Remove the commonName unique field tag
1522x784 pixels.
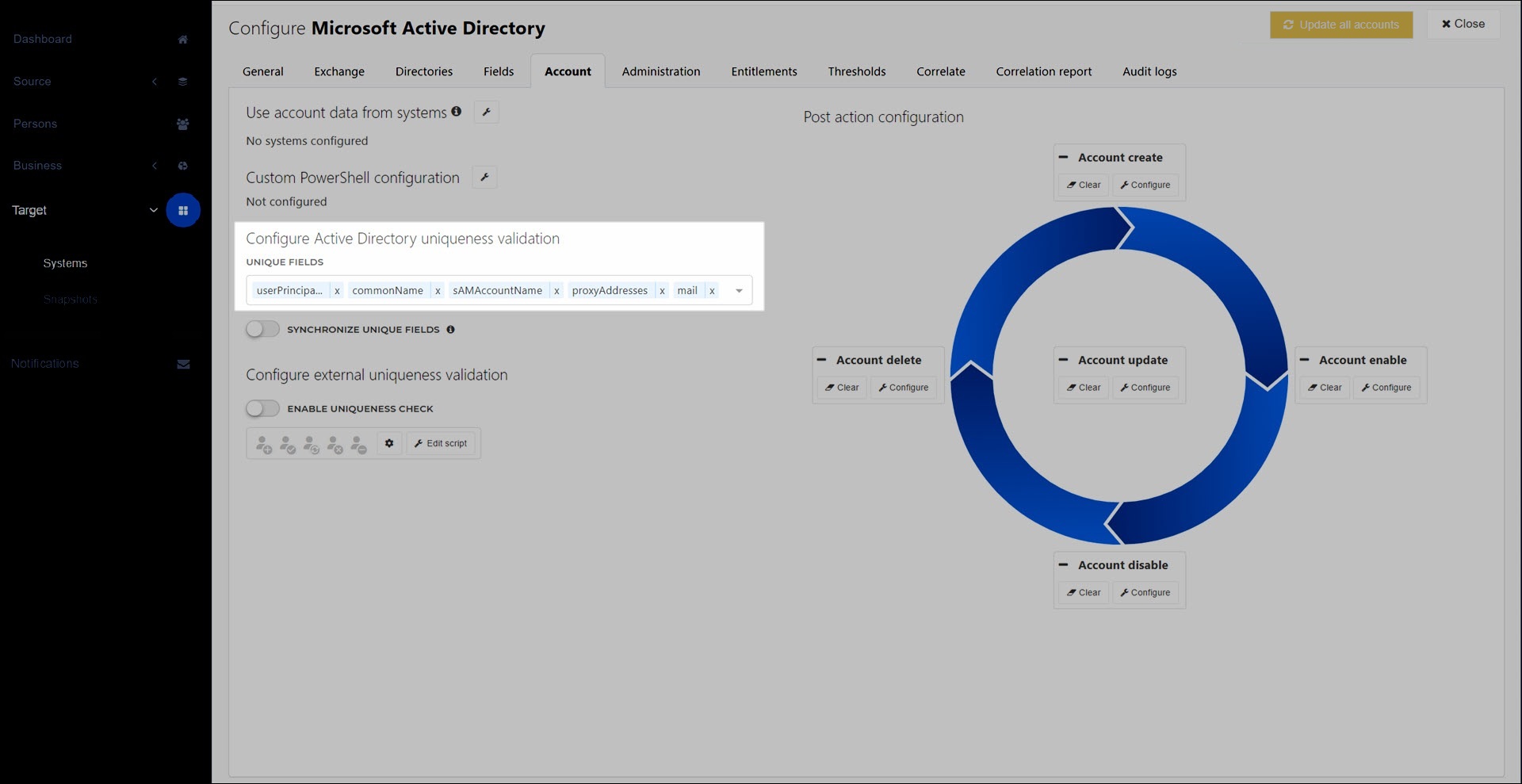click(x=438, y=291)
